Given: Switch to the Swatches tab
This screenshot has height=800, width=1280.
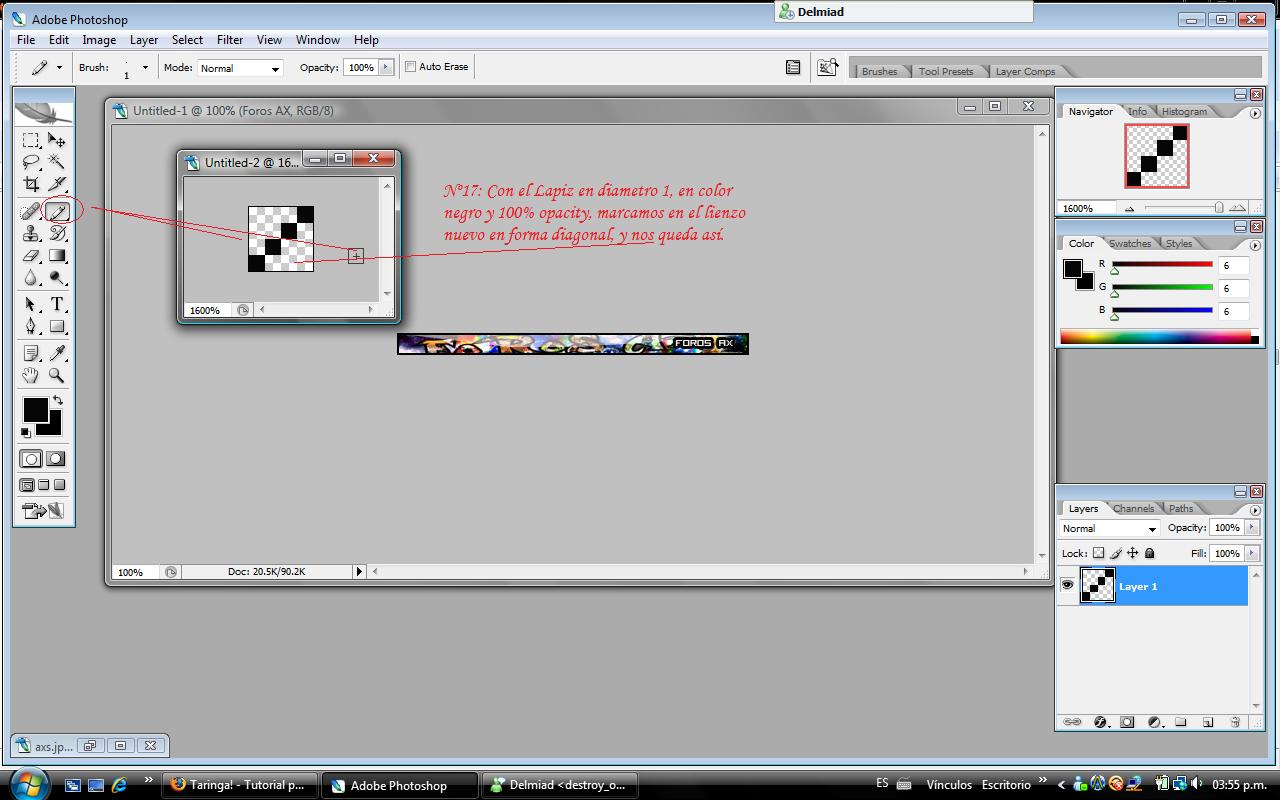Looking at the screenshot, I should tap(1130, 243).
